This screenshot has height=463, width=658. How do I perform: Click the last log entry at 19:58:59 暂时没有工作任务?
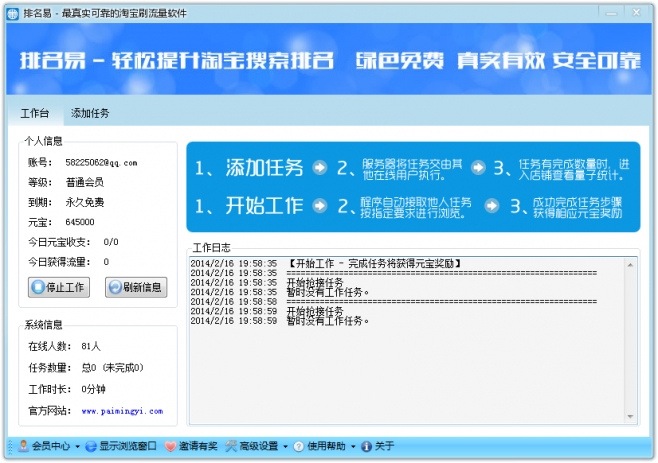tap(280, 321)
